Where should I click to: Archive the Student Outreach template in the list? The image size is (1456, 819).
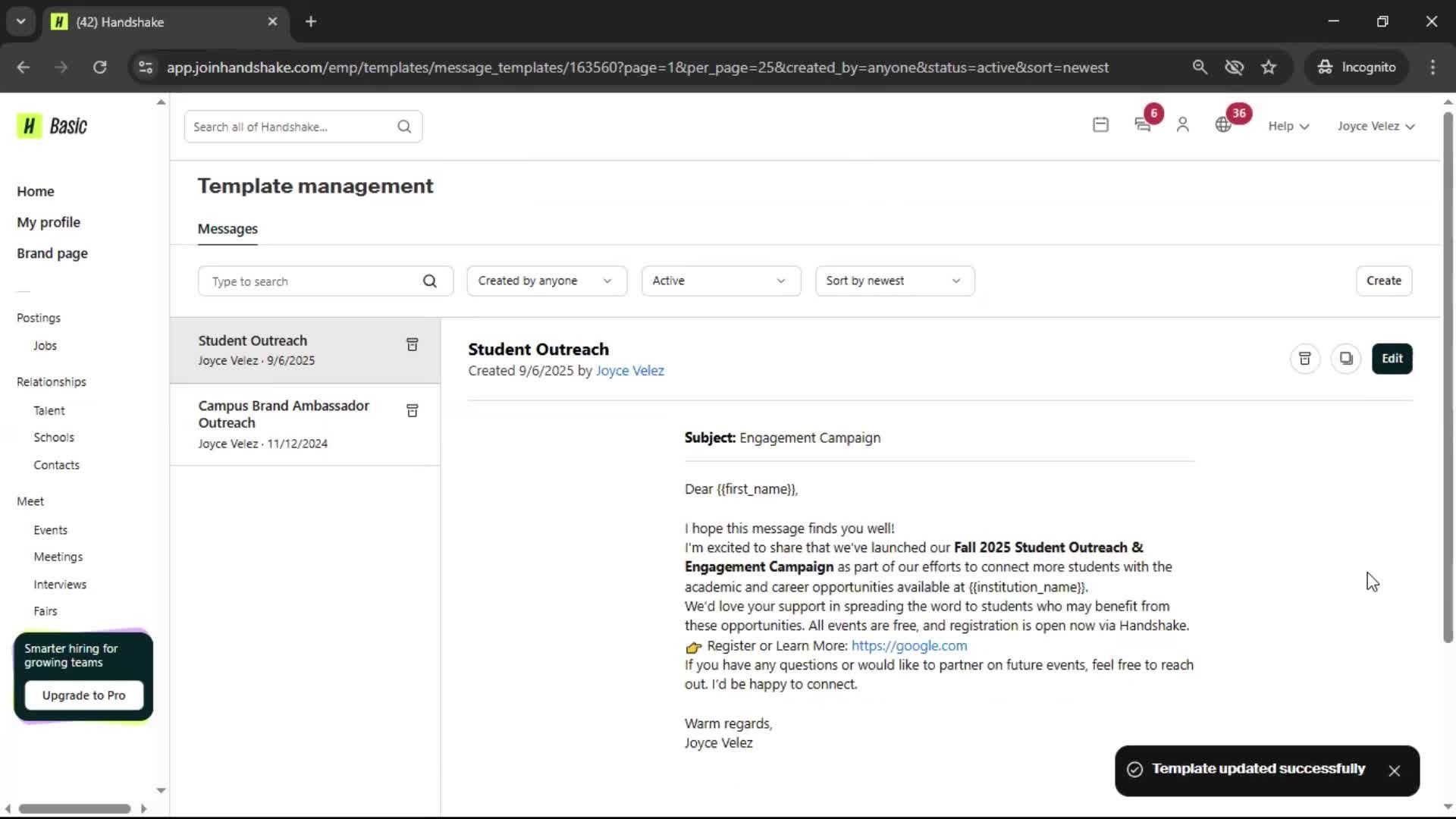tap(413, 345)
